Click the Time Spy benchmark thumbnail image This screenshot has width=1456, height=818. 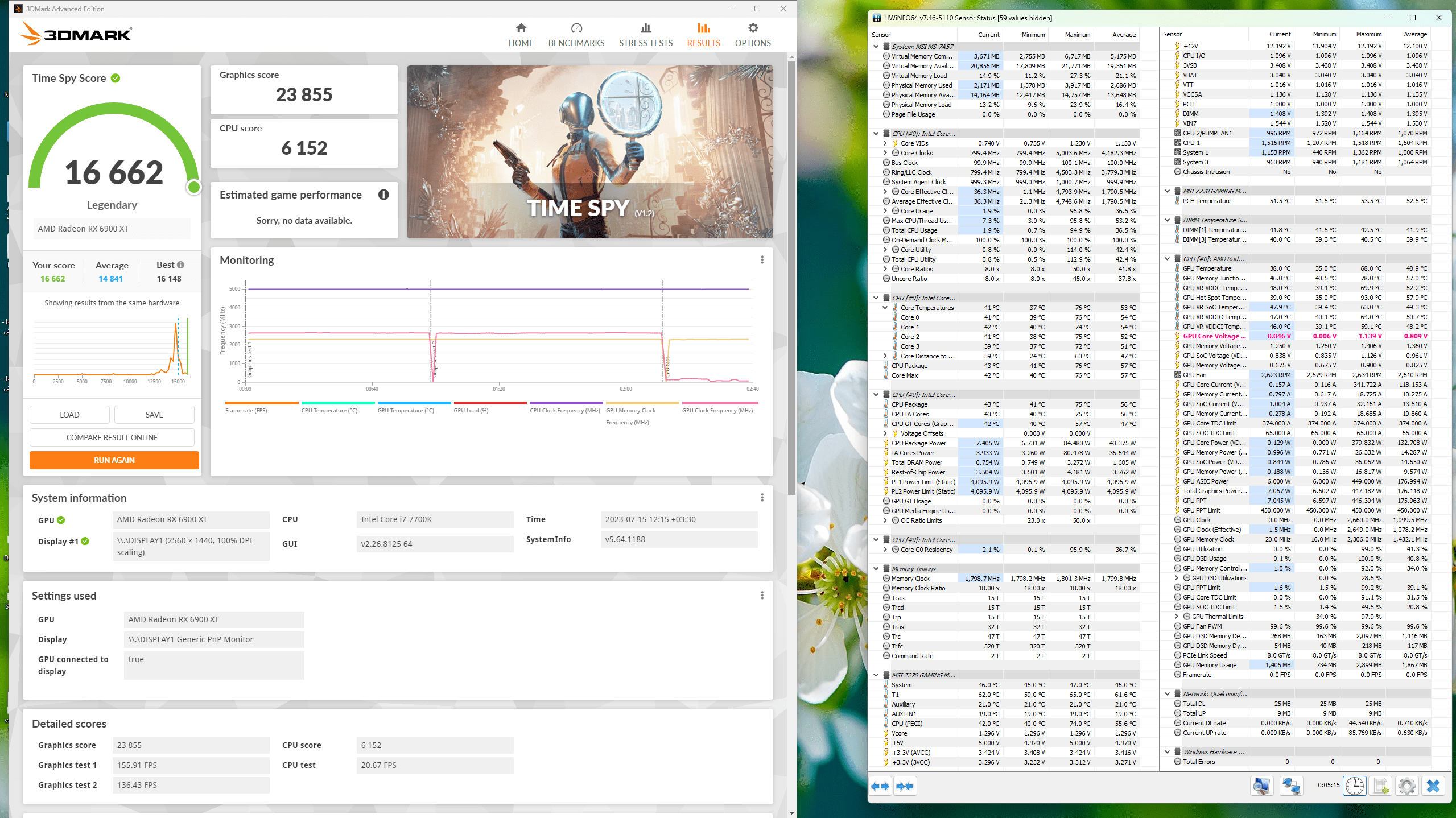click(x=590, y=152)
